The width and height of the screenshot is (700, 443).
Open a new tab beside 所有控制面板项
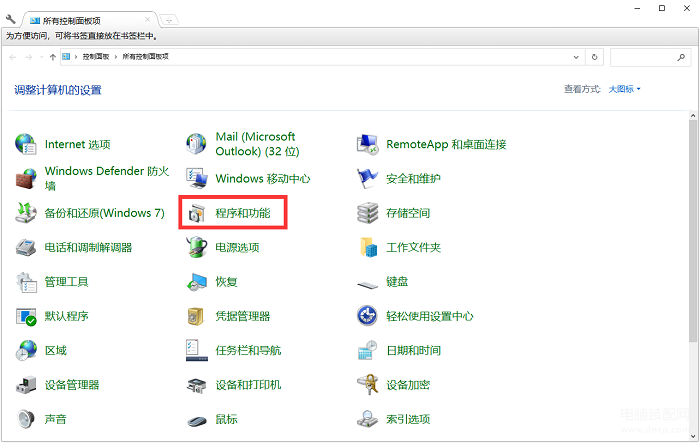coord(169,19)
